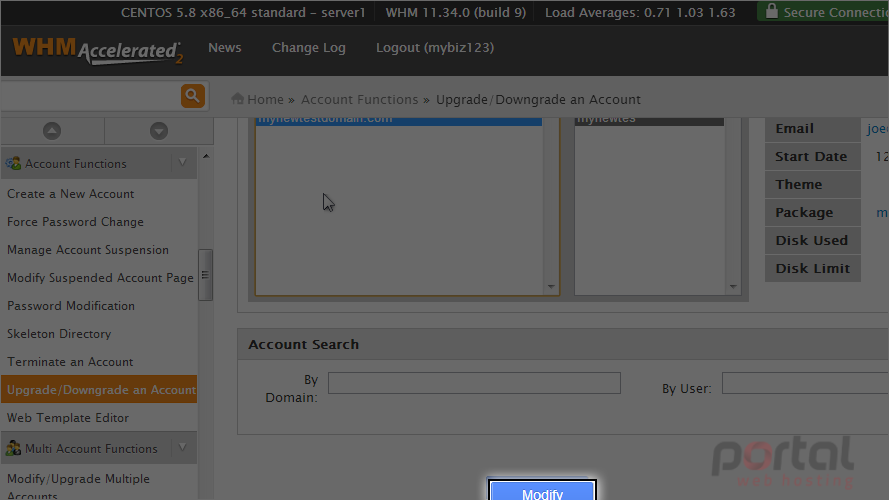Image resolution: width=889 pixels, height=500 pixels.
Task: Open Skeleton Directory
Action: click(59, 334)
